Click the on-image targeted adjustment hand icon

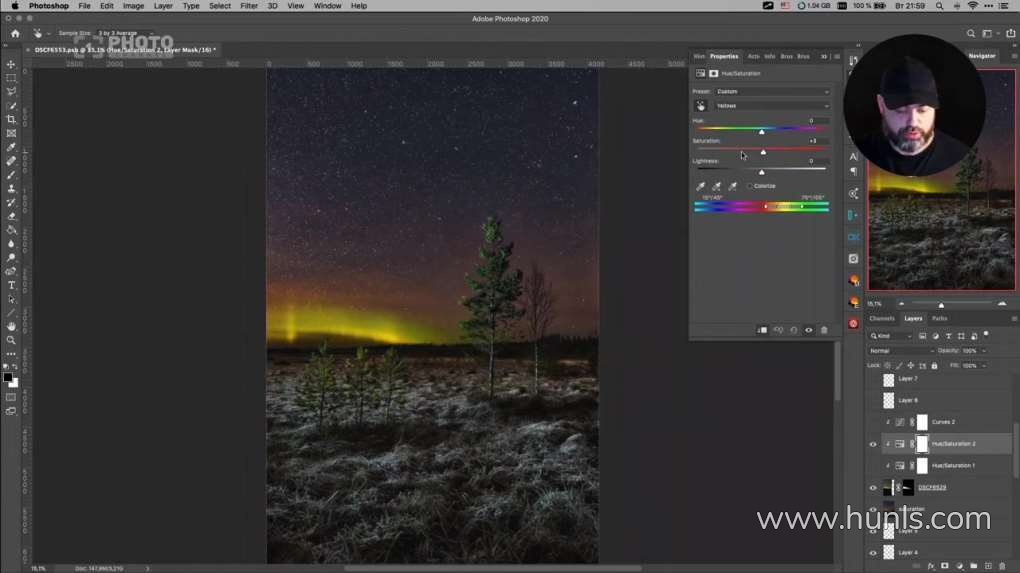pyautogui.click(x=700, y=106)
